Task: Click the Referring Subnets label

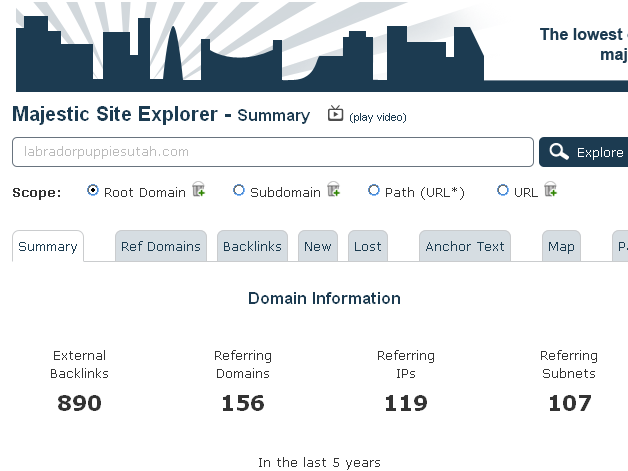Action: click(x=569, y=364)
